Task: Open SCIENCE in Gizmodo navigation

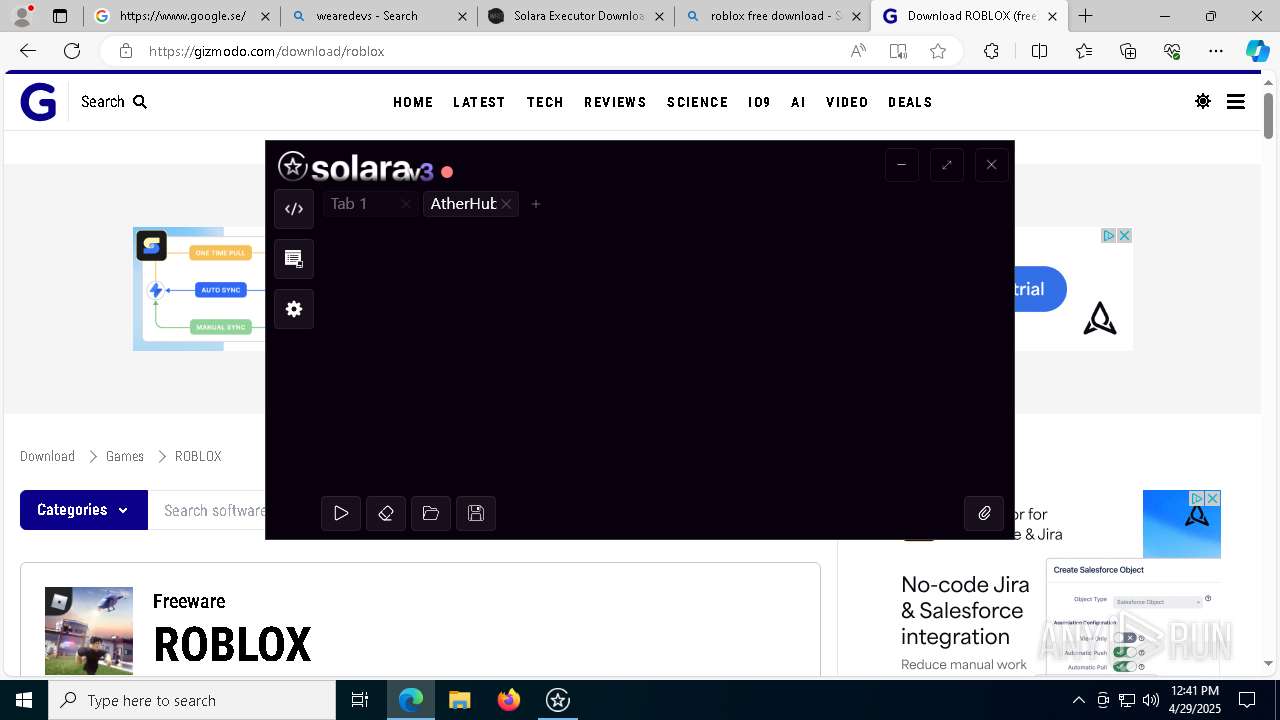Action: (697, 102)
